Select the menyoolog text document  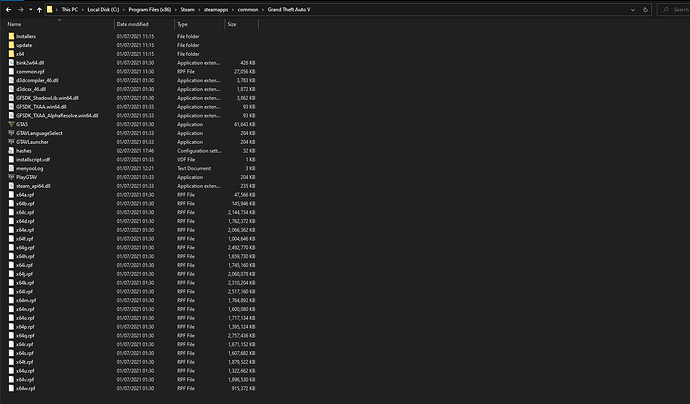[32, 168]
